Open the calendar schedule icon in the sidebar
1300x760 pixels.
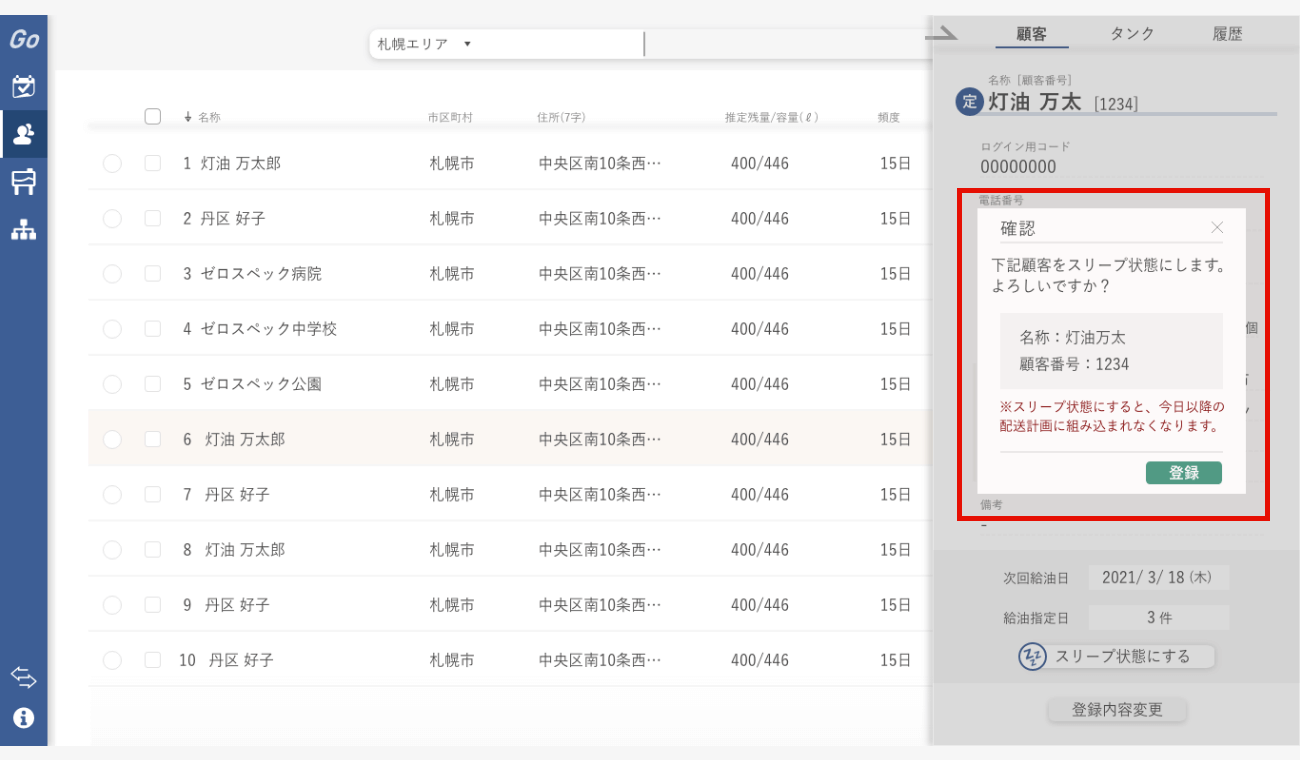tap(24, 87)
